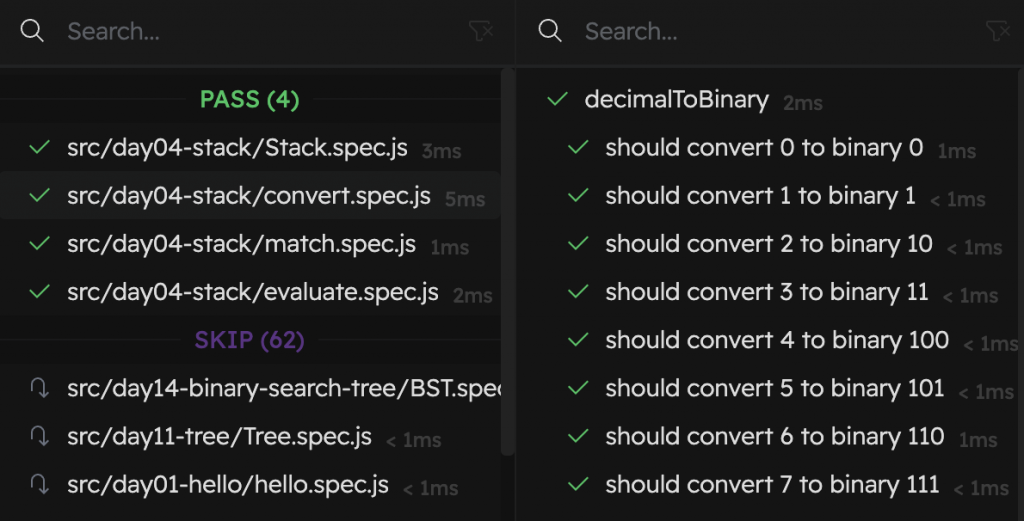Screen dimensions: 1024x521
Task: Click the skip icon beside hello.spec.js
Action: [x=40, y=485]
